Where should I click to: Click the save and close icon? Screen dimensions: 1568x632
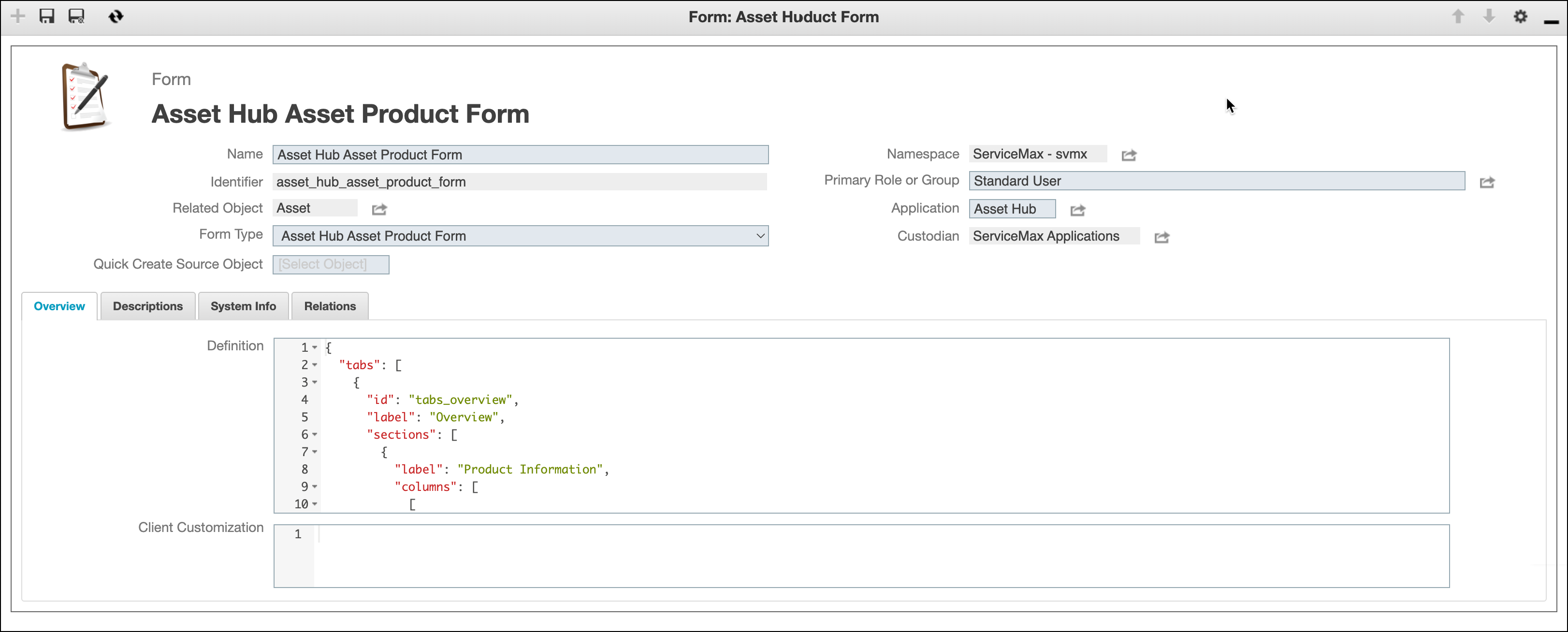tap(76, 16)
